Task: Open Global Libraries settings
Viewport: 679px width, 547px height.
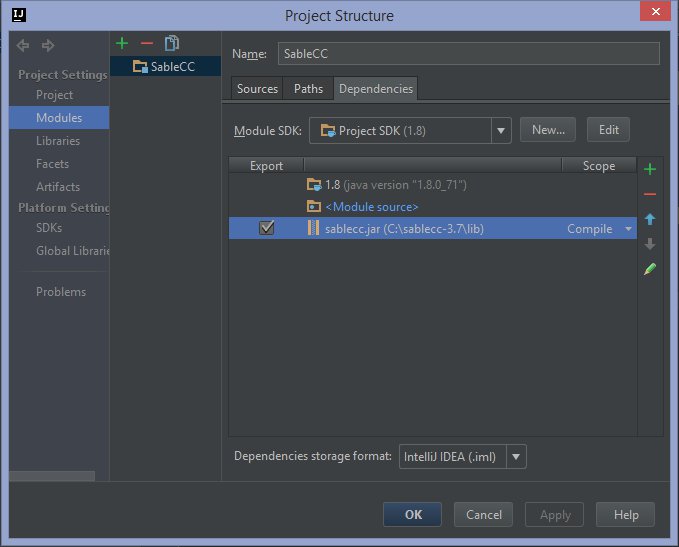Action: point(73,251)
